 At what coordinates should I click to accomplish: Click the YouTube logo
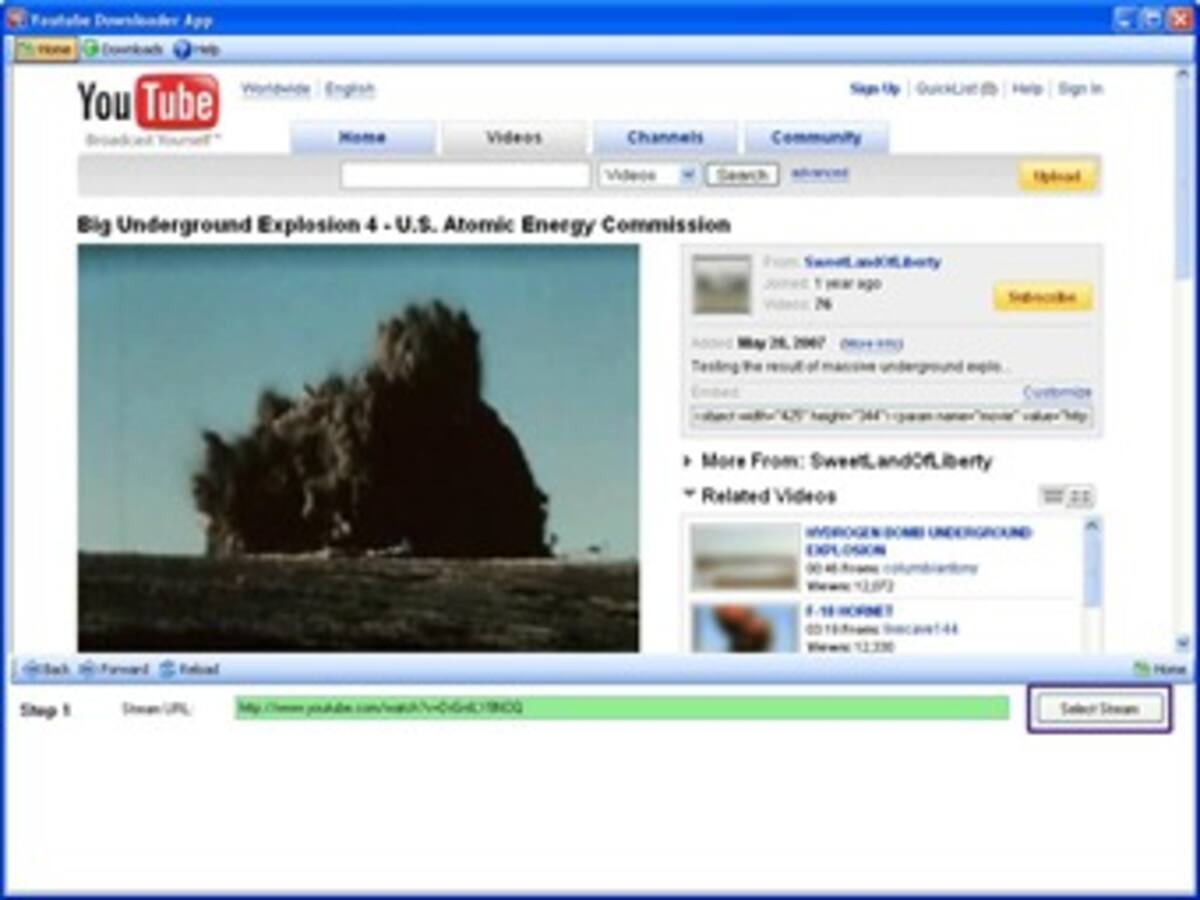click(x=148, y=103)
